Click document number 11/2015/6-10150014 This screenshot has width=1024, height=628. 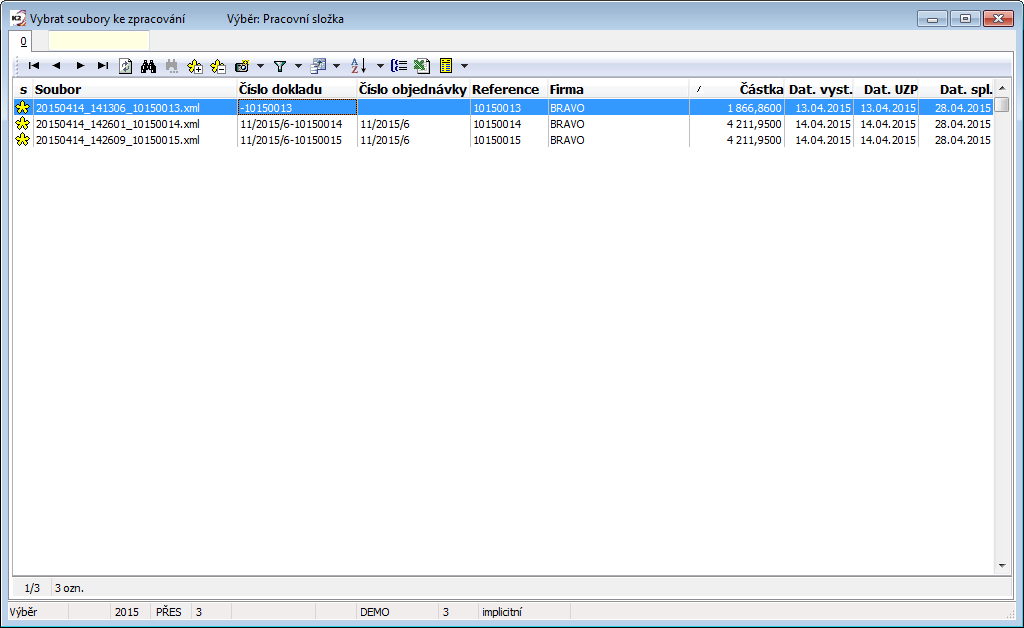click(291, 124)
